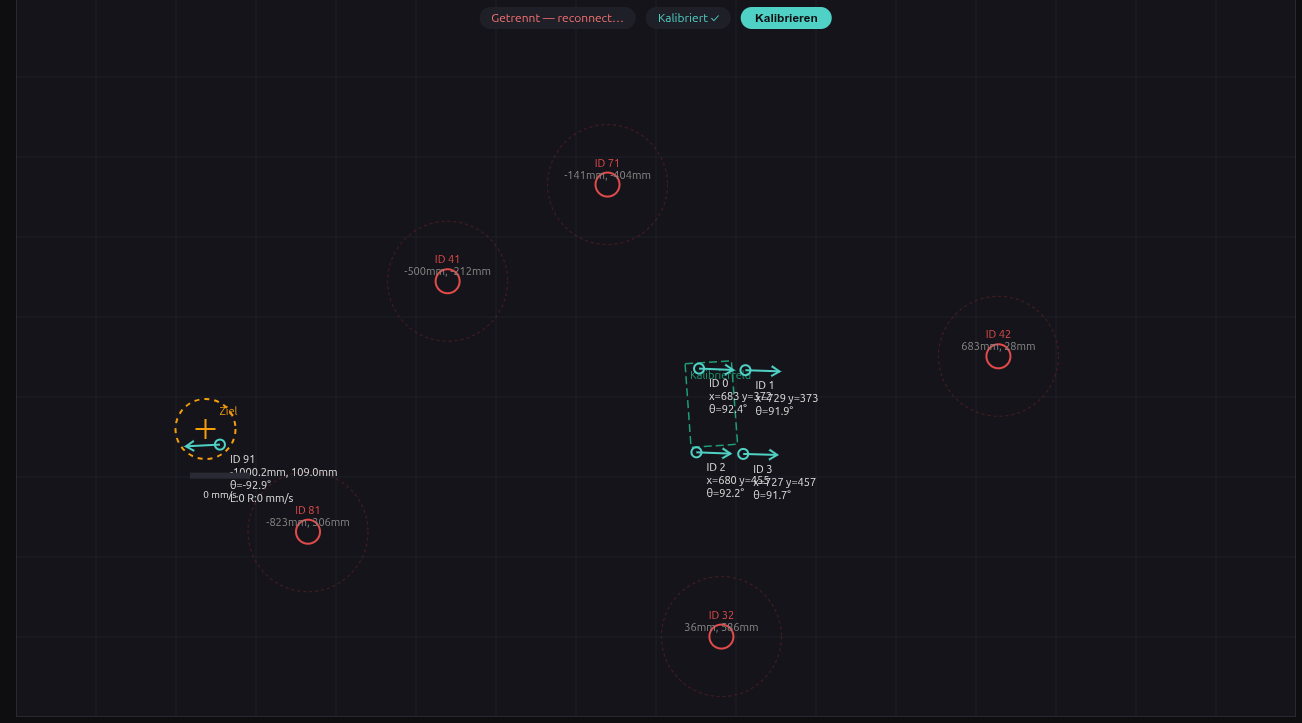Screen dimensions: 1302x723
Task: Click the ID 1 calibration marker
Action: 745,370
